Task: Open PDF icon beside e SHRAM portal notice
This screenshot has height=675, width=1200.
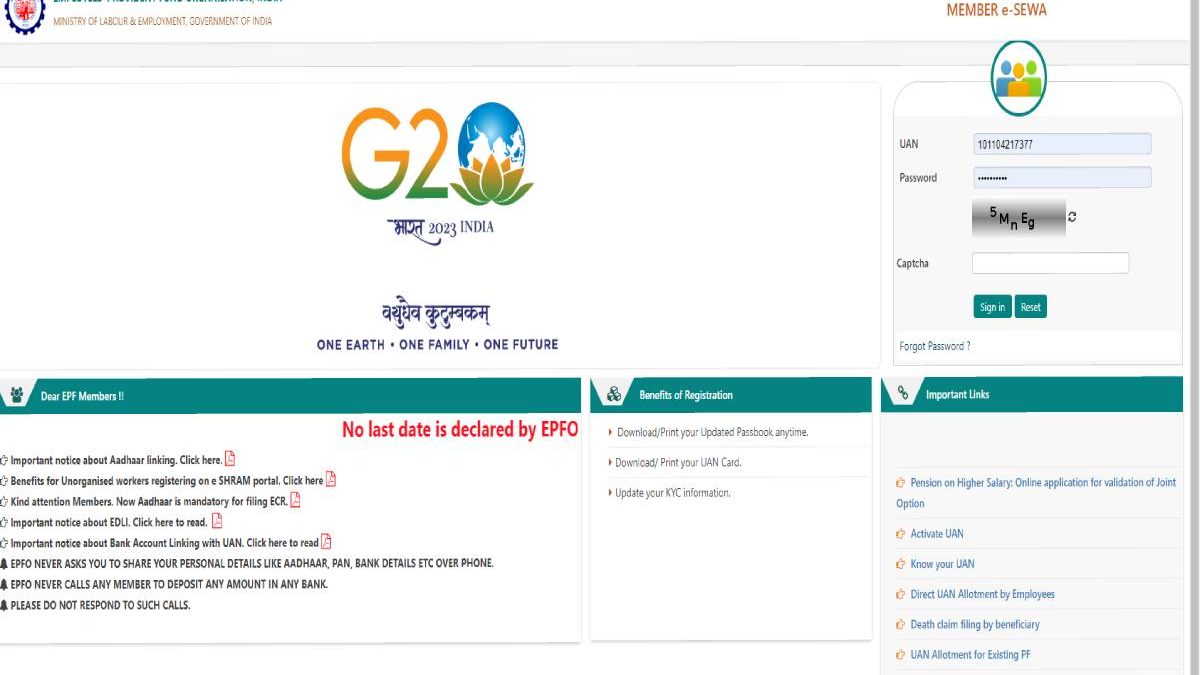Action: pos(331,479)
